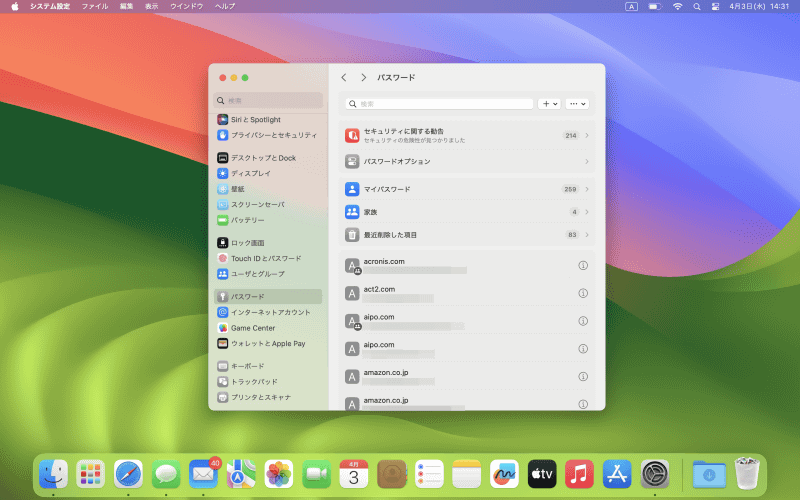
Task: Open Photos from the Dock
Action: (x=279, y=474)
